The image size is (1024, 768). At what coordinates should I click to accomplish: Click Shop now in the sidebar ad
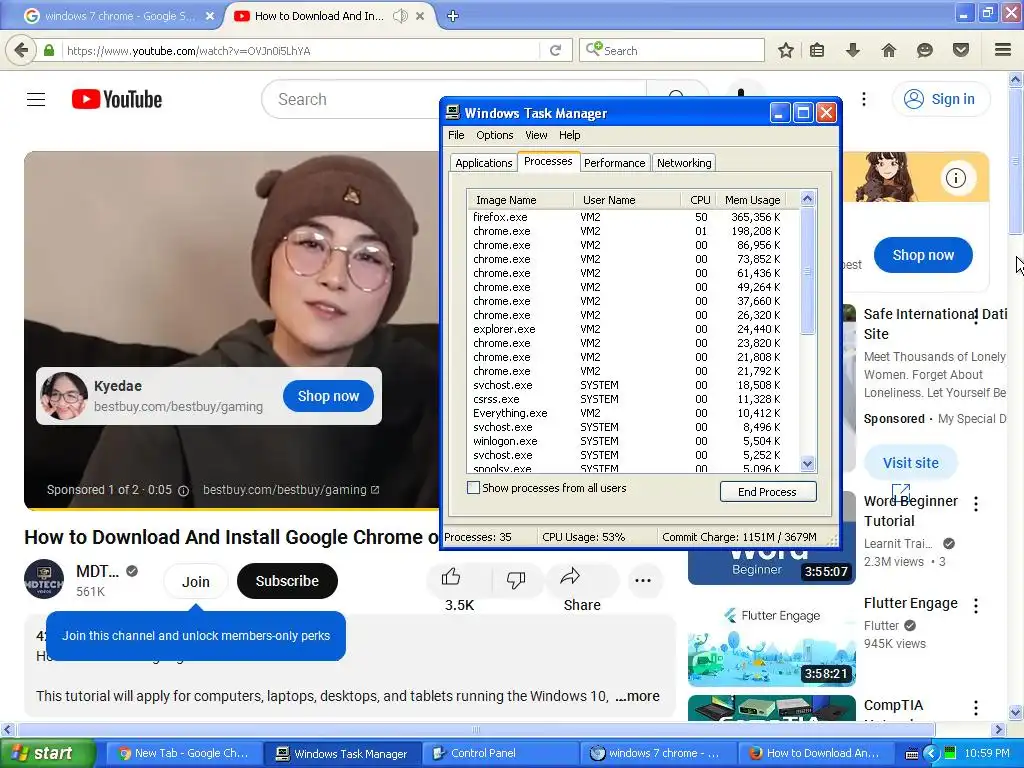point(923,255)
